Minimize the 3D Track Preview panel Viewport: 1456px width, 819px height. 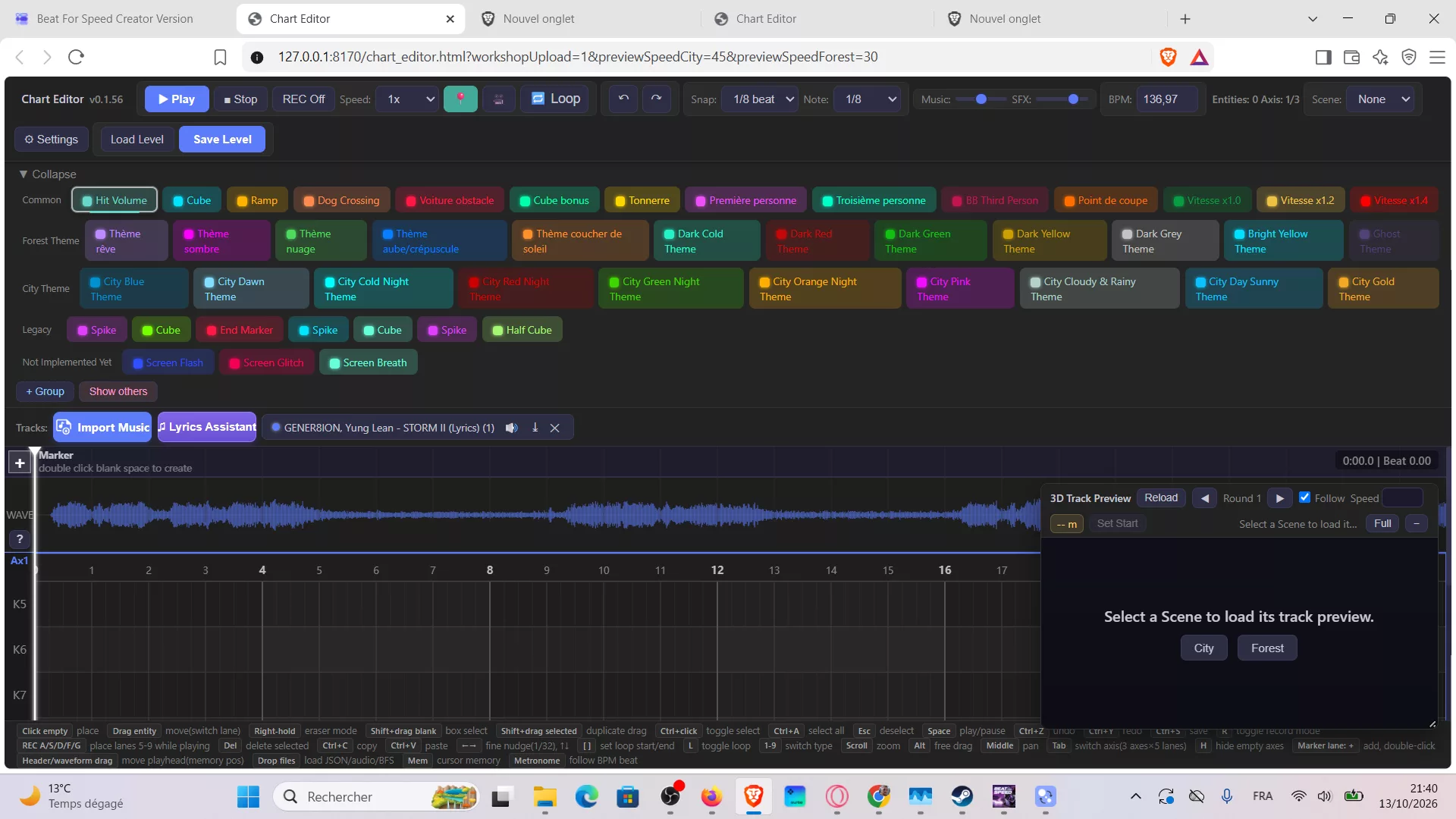click(1416, 523)
